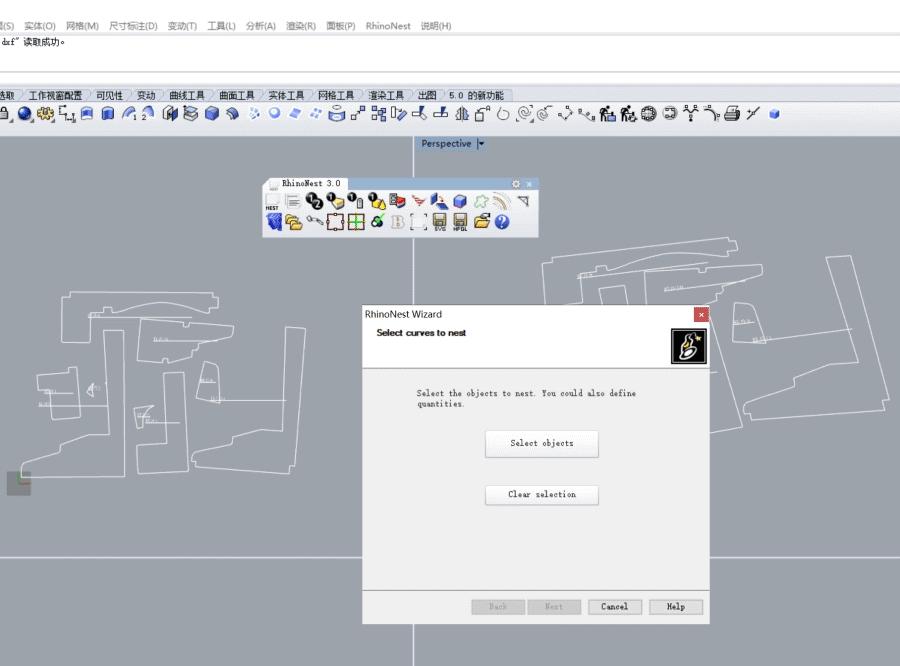Click the blue sphere icon in main toolbar

[x=25, y=114]
